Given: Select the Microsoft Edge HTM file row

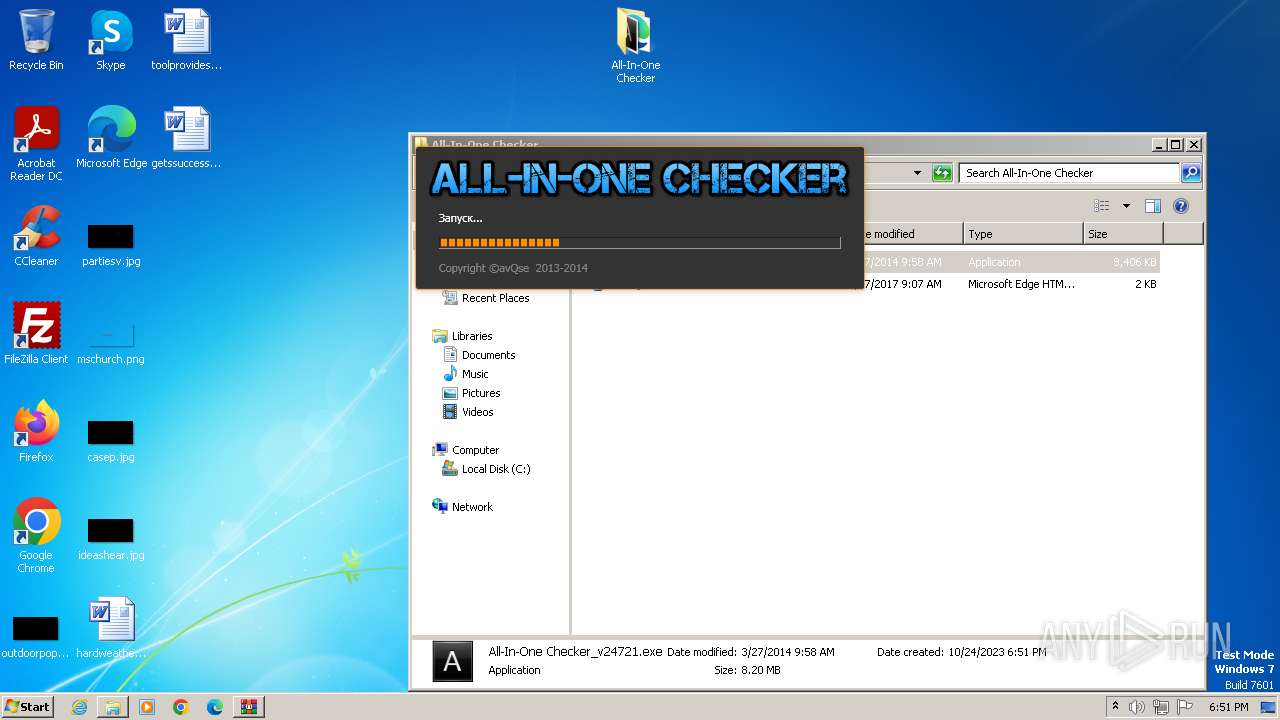Looking at the screenshot, I should tap(1010, 284).
